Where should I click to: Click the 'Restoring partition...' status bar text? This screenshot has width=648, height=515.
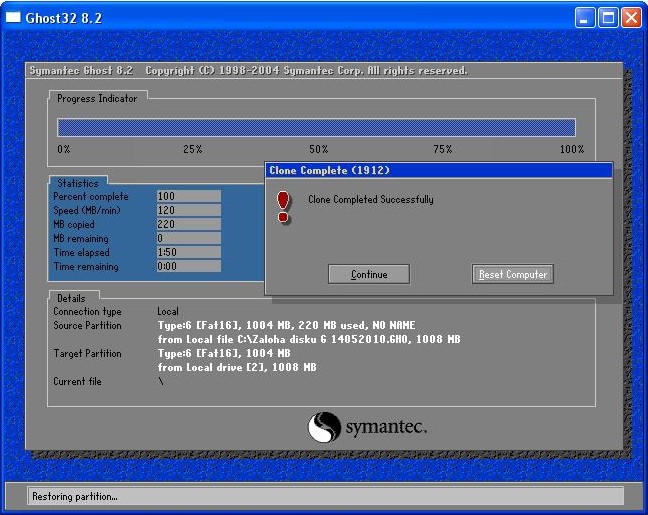point(75,496)
